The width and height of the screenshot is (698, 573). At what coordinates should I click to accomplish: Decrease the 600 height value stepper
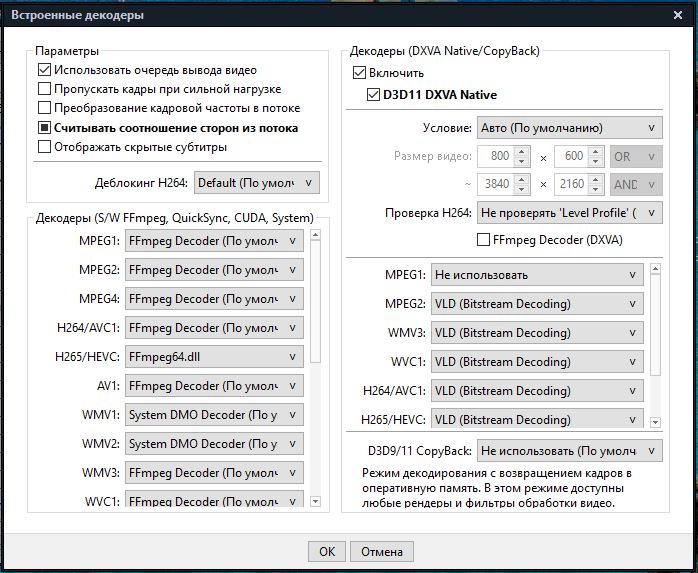click(x=596, y=162)
